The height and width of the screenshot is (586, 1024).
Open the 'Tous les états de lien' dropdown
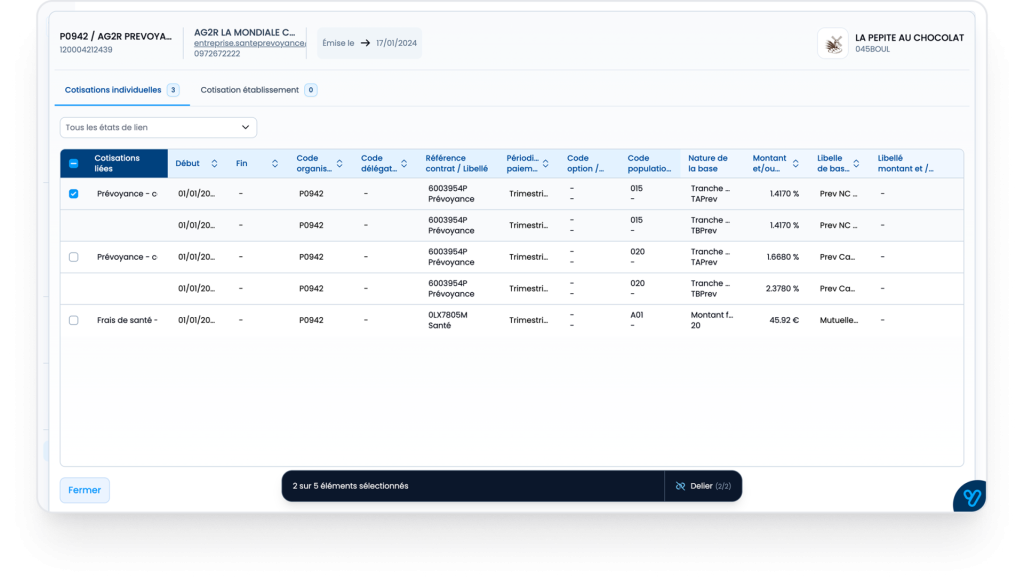[158, 127]
